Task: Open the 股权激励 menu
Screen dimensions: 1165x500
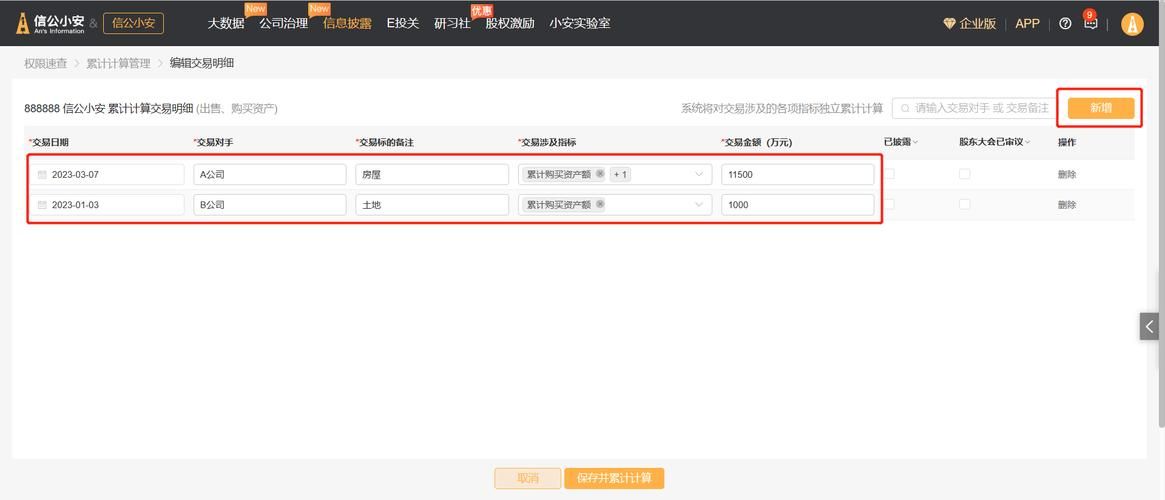Action: 510,24
